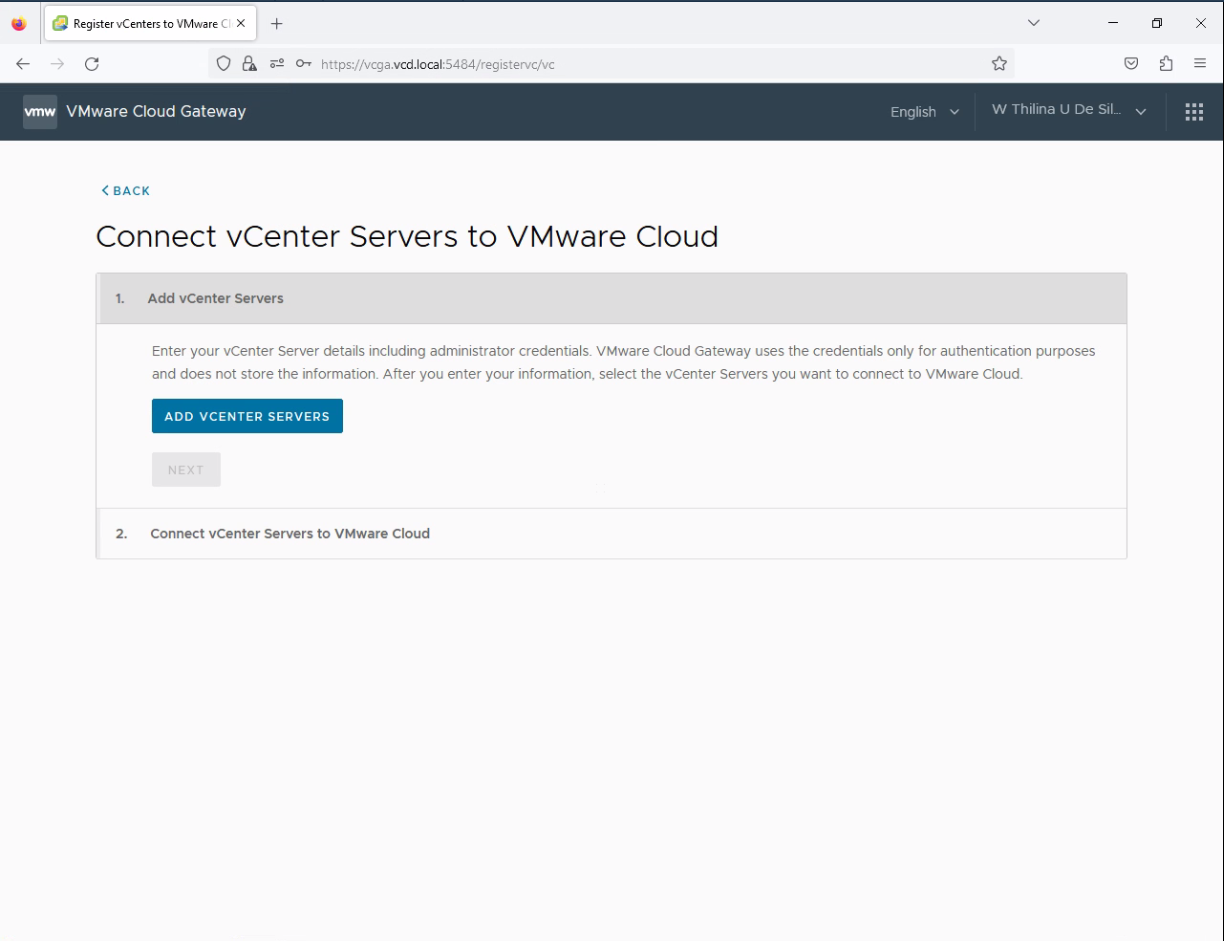
Task: Open the apps grid menu
Action: (x=1194, y=112)
